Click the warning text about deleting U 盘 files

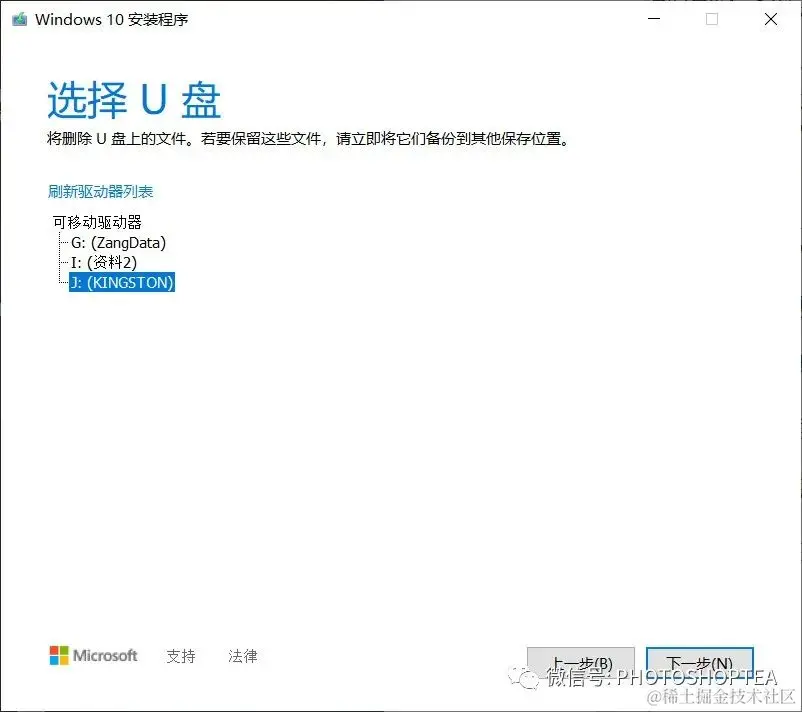coord(308,139)
